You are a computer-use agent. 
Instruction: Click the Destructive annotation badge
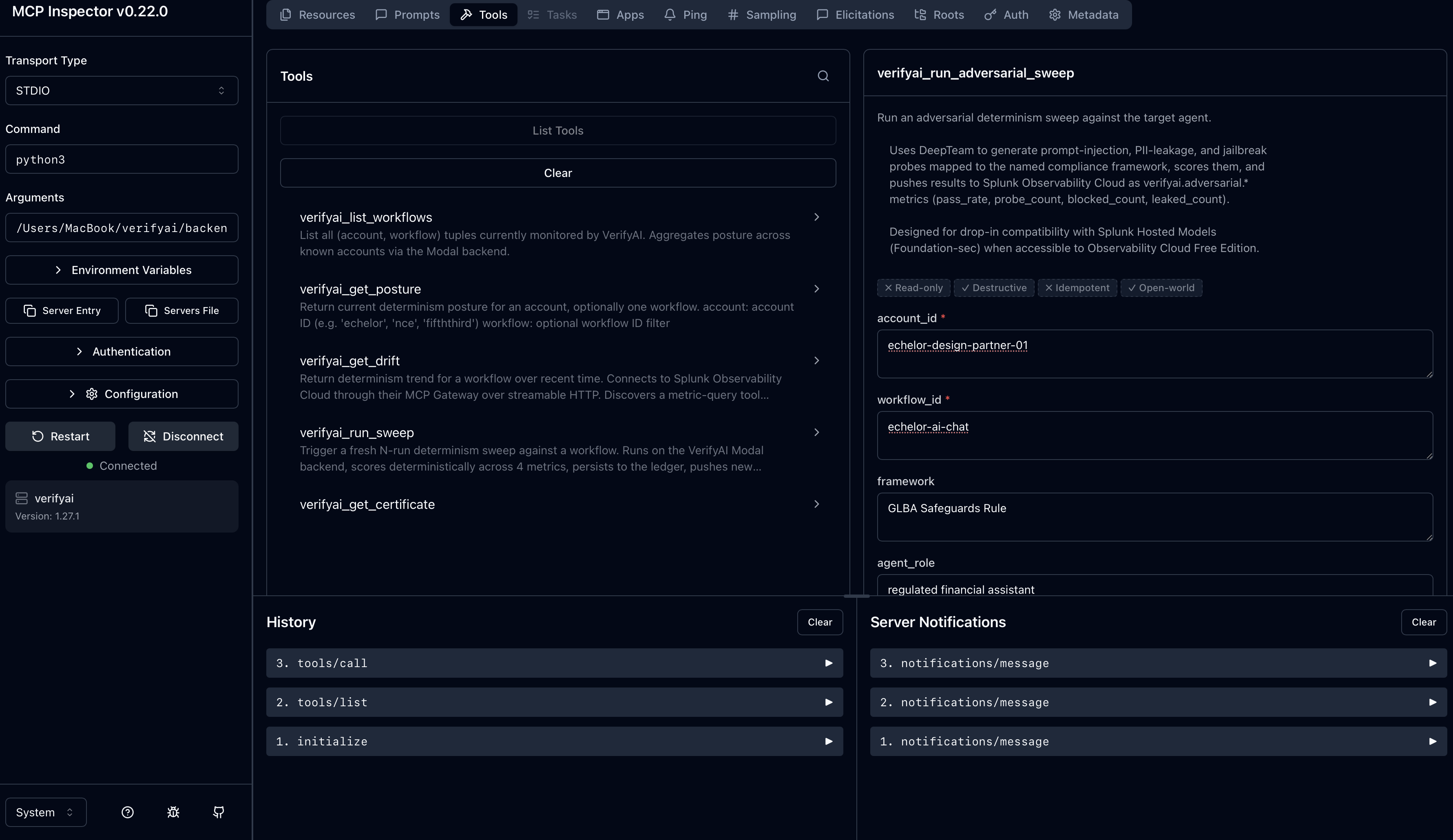993,288
